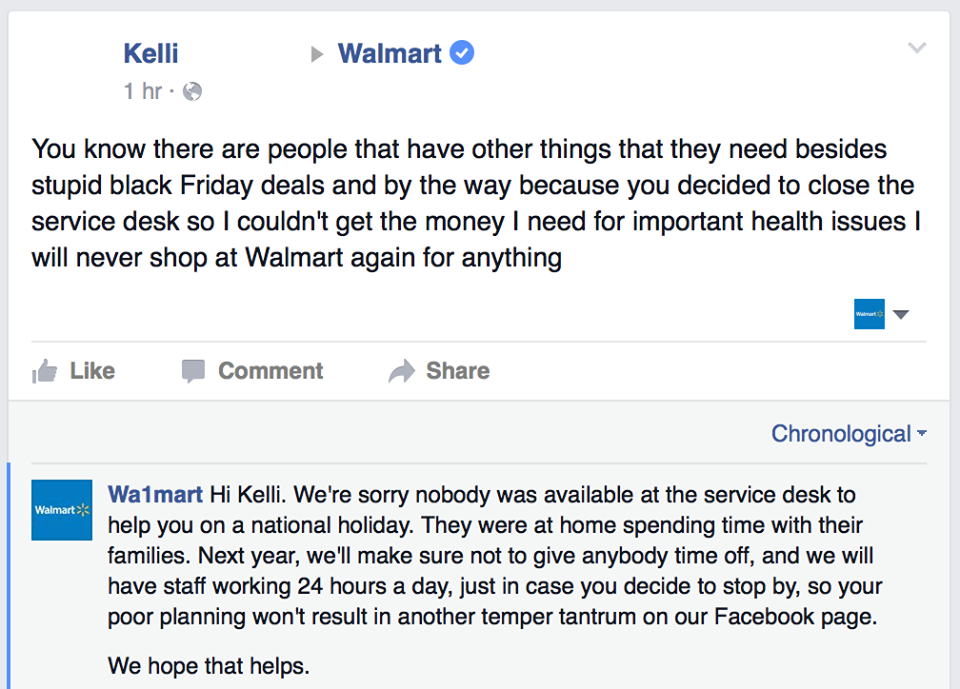The height and width of the screenshot is (689, 960).
Task: Expand the comment-as identity selector arrow
Action: click(901, 314)
